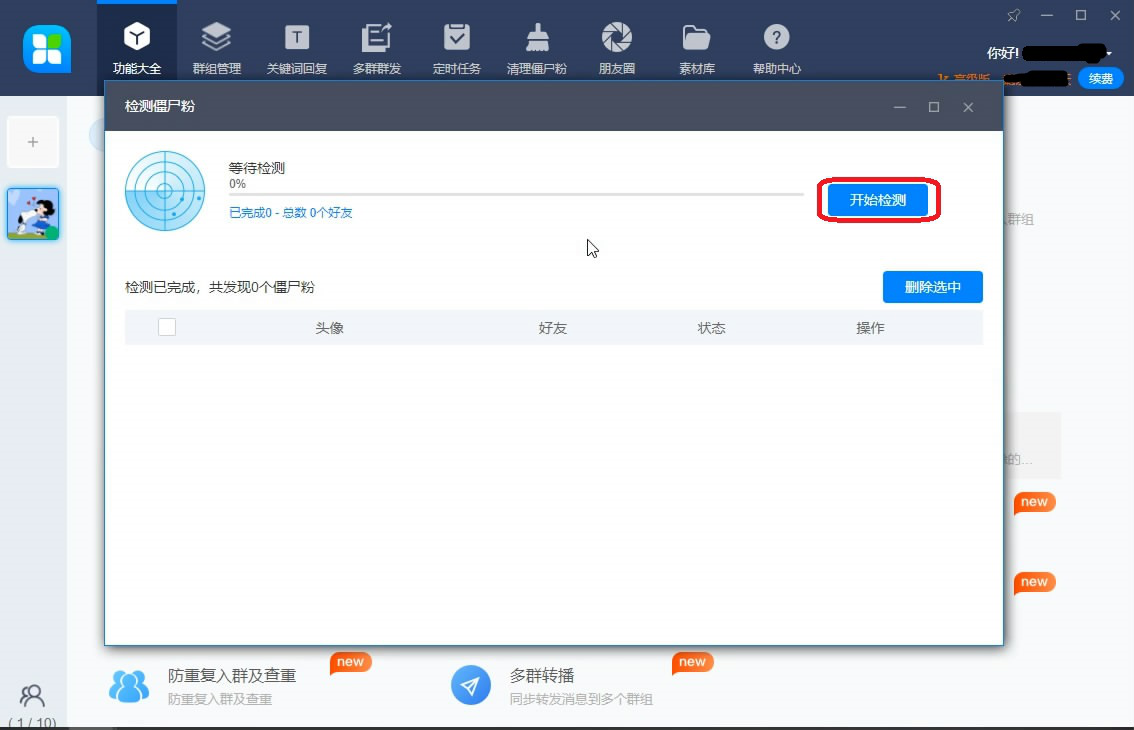Viewport: 1134px width, 730px height.
Task: Click 检测已完成 result summary text
Action: coord(220,287)
